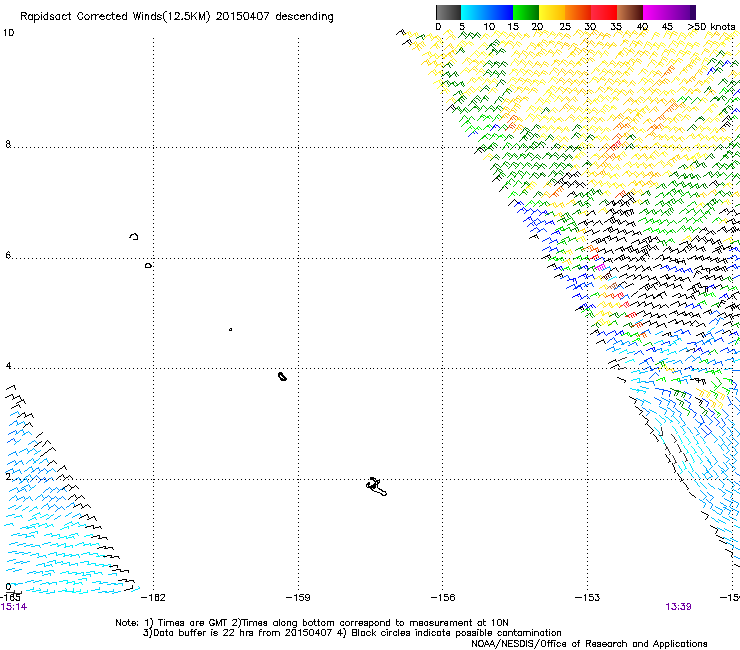Click longitude axis label '-159'
Screen dimensions: 740x650
click(298, 598)
